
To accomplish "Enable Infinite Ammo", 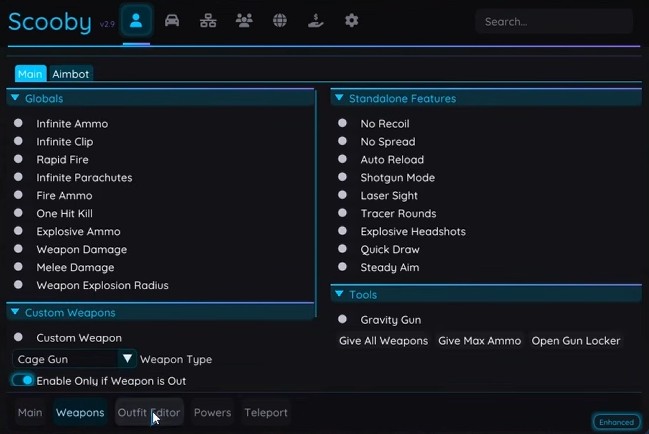I will pyautogui.click(x=18, y=123).
